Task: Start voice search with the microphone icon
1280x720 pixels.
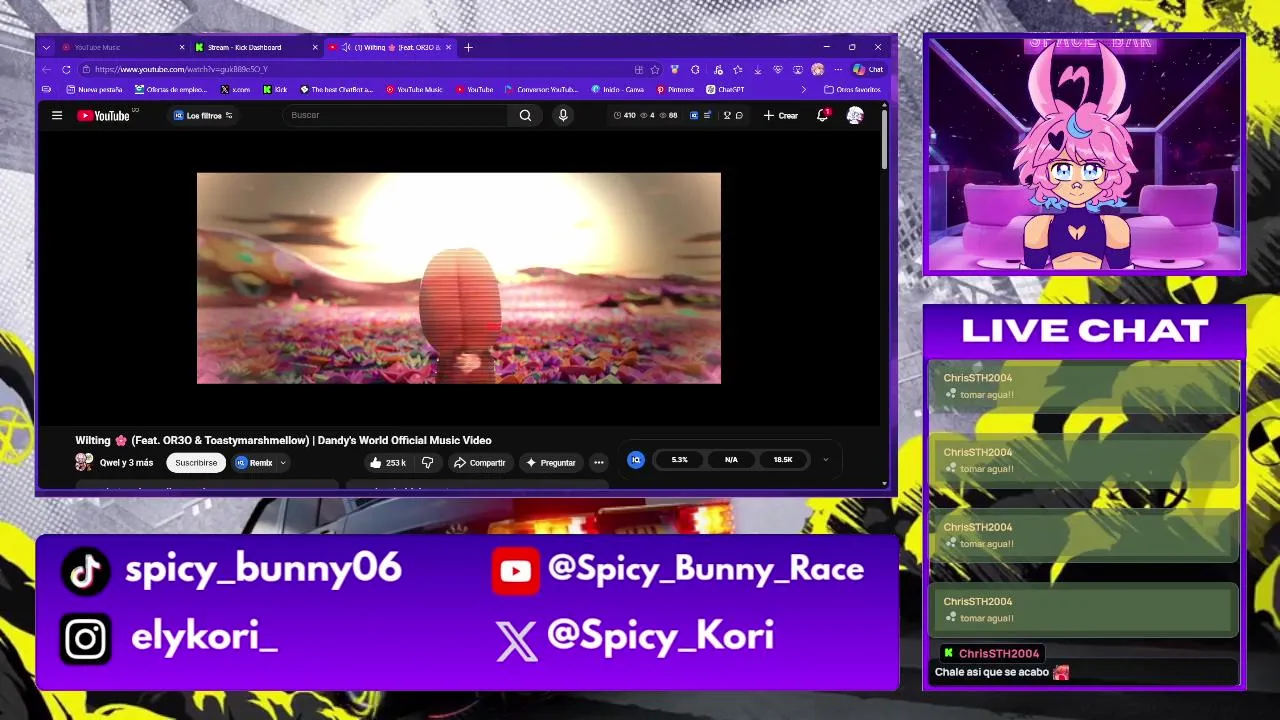Action: [x=563, y=115]
